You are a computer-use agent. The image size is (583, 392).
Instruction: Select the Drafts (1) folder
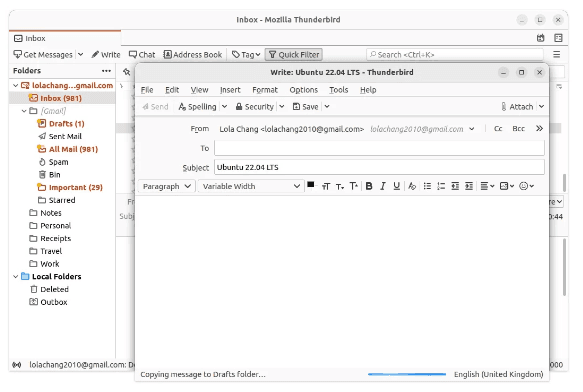tap(66, 123)
